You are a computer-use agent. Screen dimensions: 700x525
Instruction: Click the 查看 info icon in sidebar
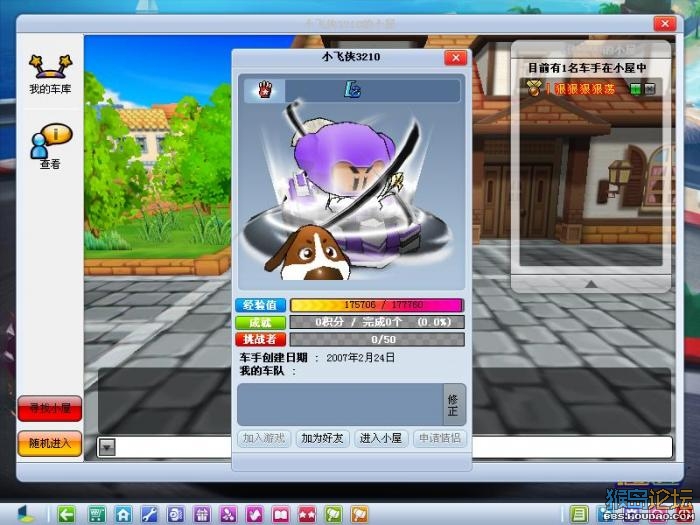(50, 146)
